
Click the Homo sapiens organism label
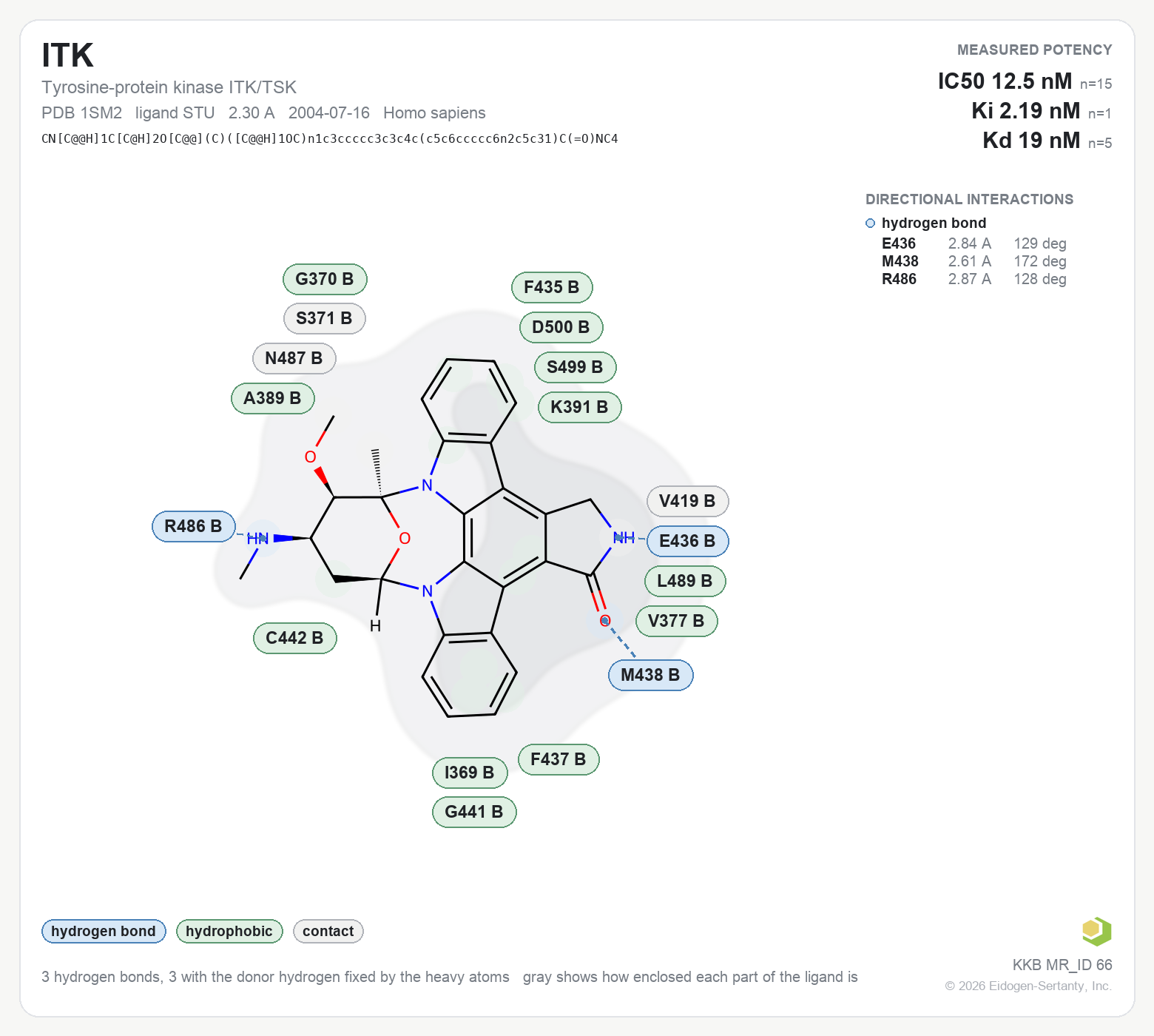pyautogui.click(x=434, y=112)
